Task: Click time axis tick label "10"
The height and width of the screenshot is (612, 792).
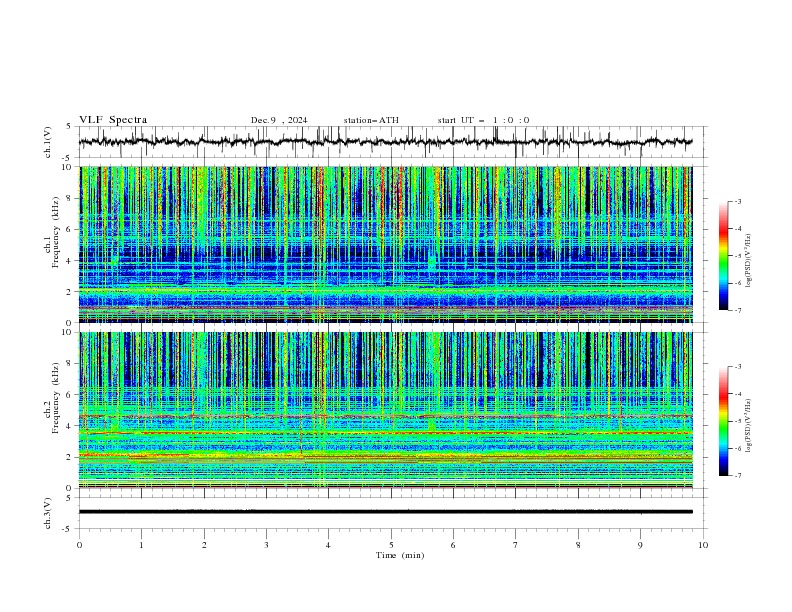Action: tap(703, 545)
